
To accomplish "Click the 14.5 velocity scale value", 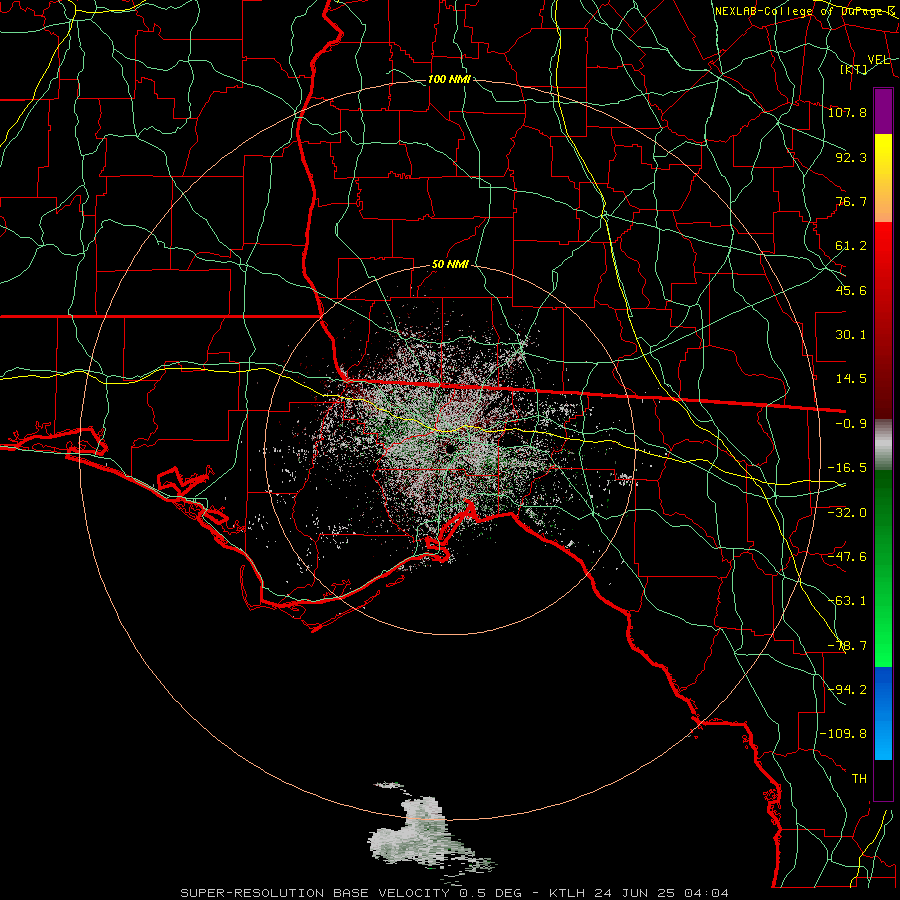I will click(851, 379).
